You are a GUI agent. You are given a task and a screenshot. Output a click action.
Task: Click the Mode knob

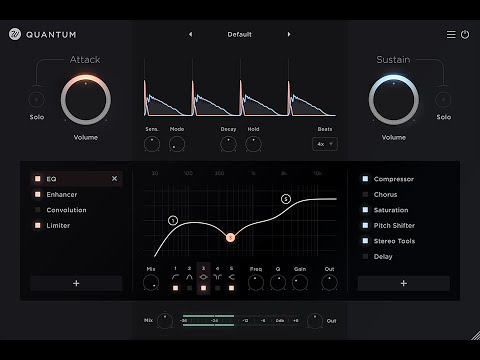(177, 144)
